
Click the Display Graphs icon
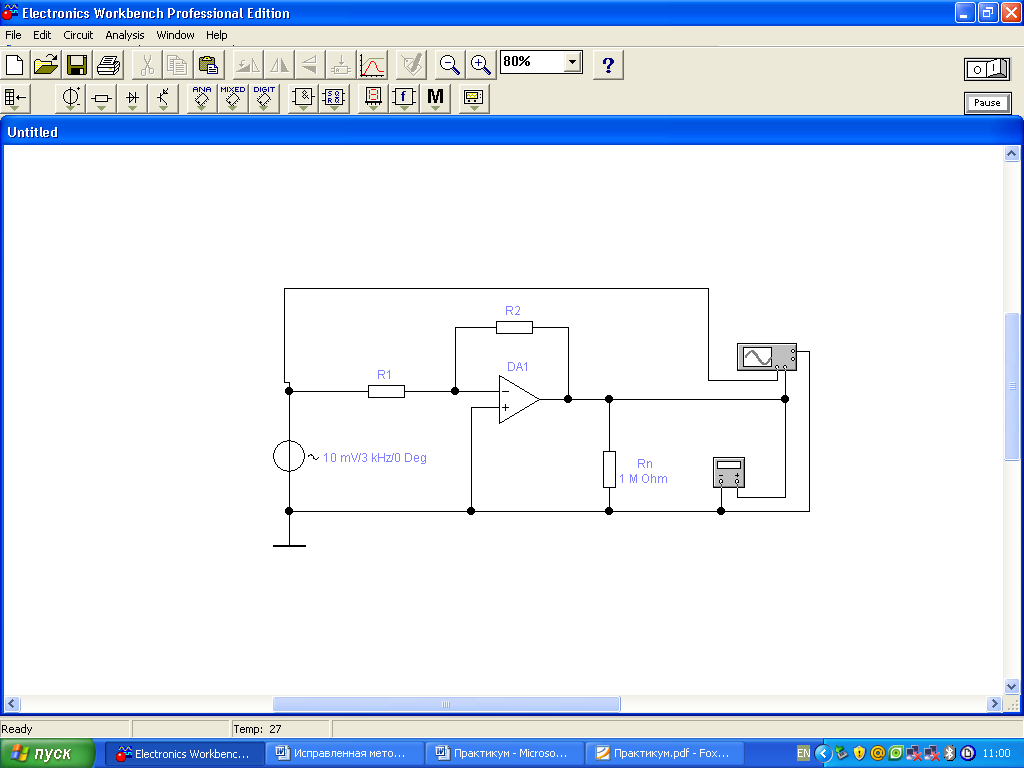pos(373,65)
